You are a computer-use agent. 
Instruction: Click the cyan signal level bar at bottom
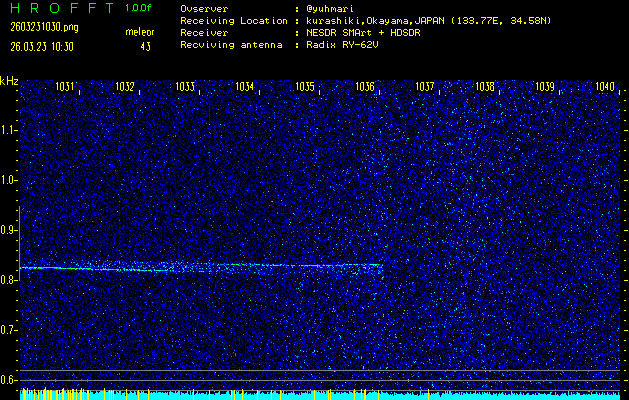320,396
